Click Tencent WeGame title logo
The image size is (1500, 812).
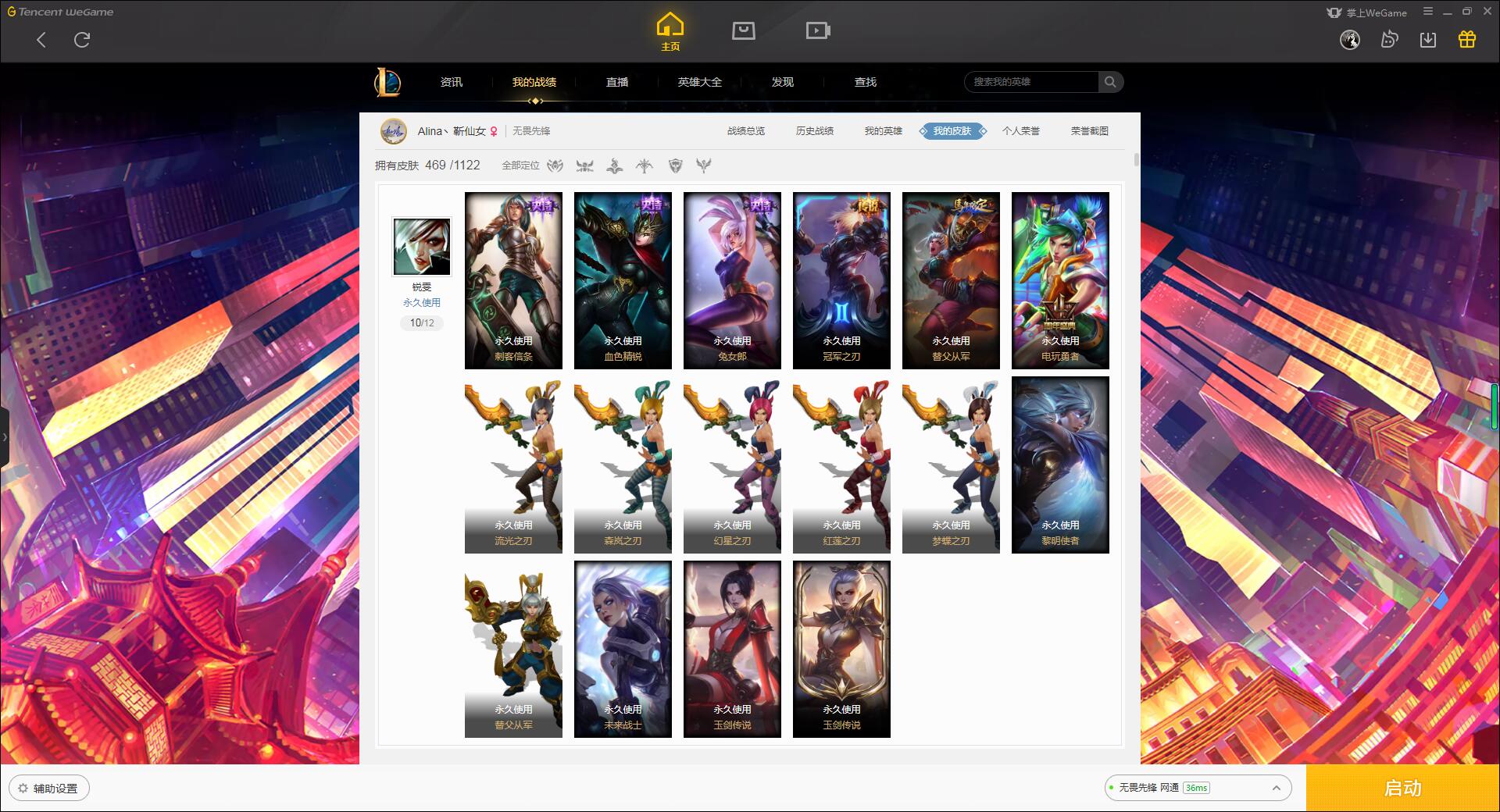coord(60,12)
